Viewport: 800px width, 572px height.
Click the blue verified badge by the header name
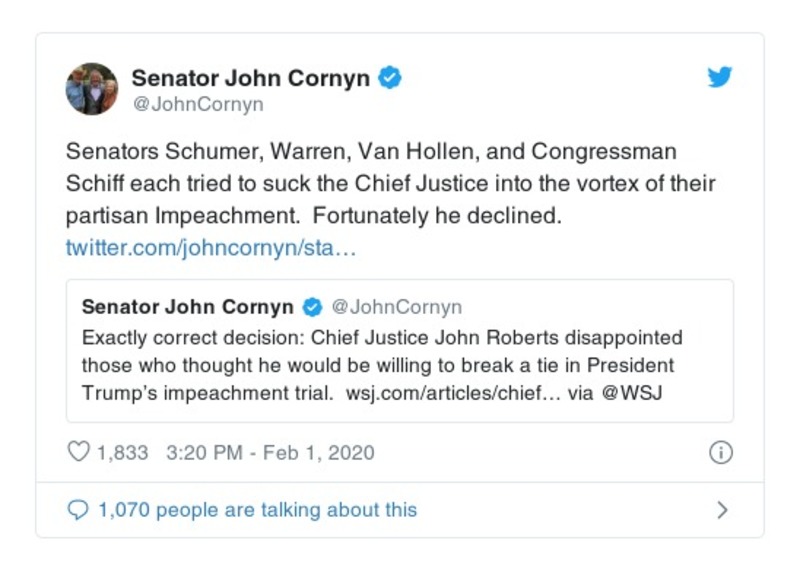pyautogui.click(x=391, y=78)
